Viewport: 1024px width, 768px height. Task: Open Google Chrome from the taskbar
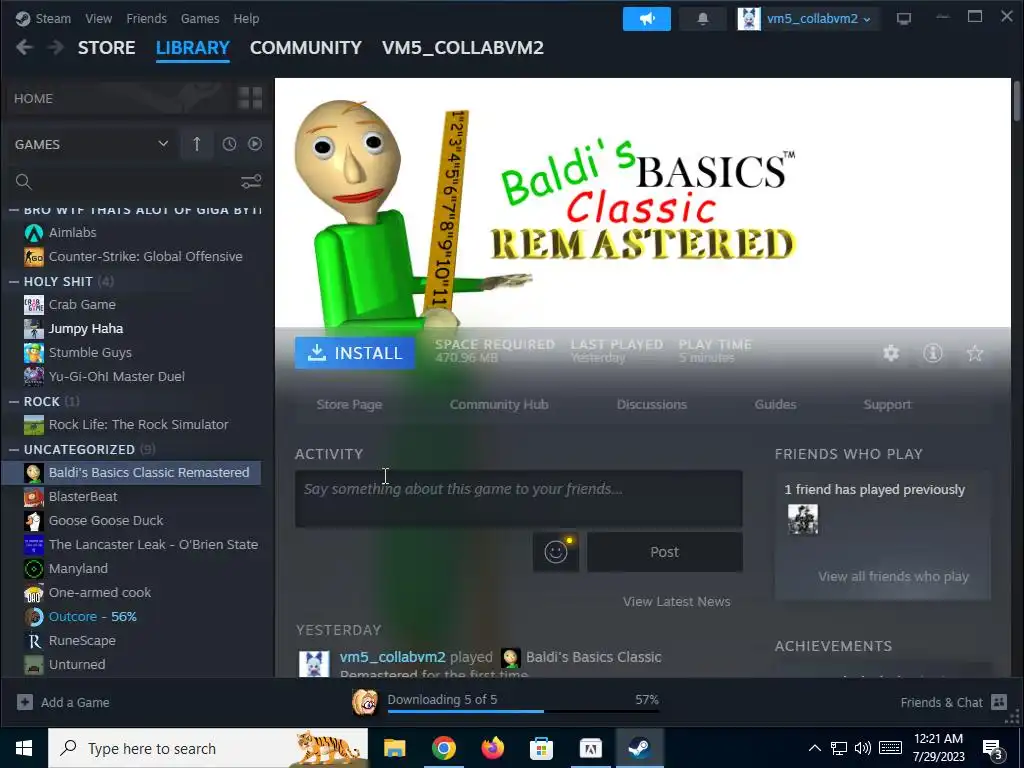pos(443,748)
